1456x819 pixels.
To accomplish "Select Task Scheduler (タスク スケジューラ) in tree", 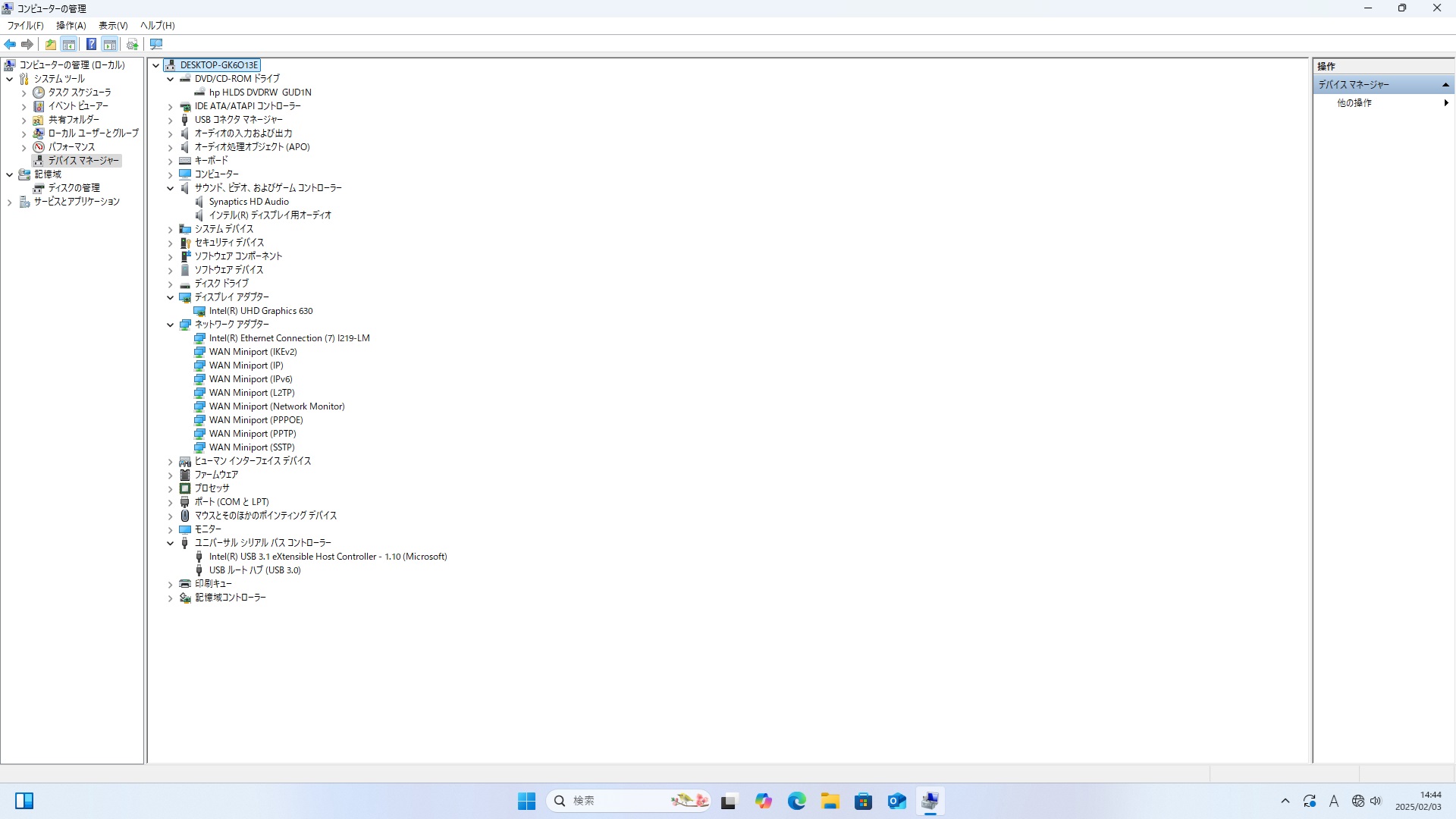I will tap(80, 93).
